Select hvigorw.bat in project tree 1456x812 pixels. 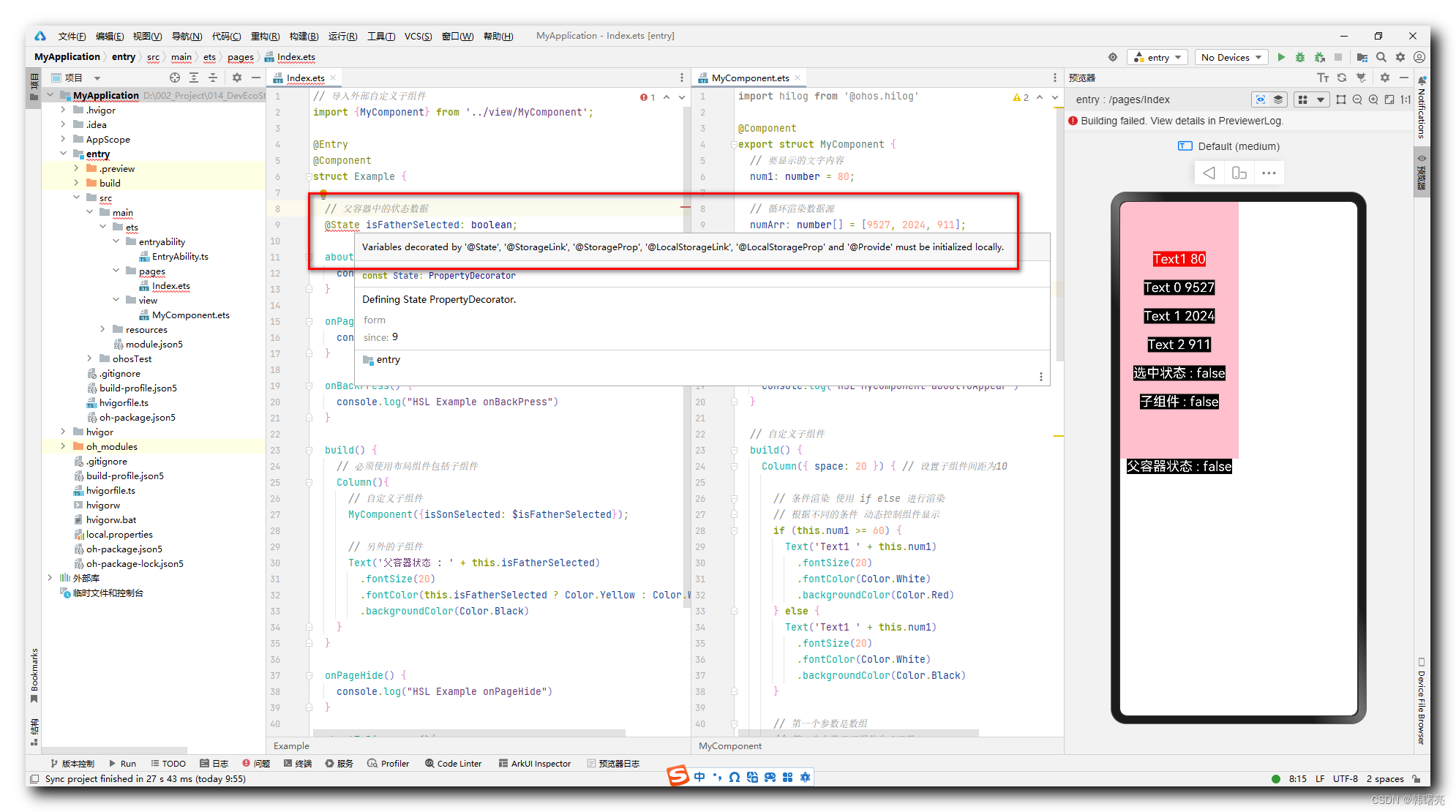(x=111, y=519)
